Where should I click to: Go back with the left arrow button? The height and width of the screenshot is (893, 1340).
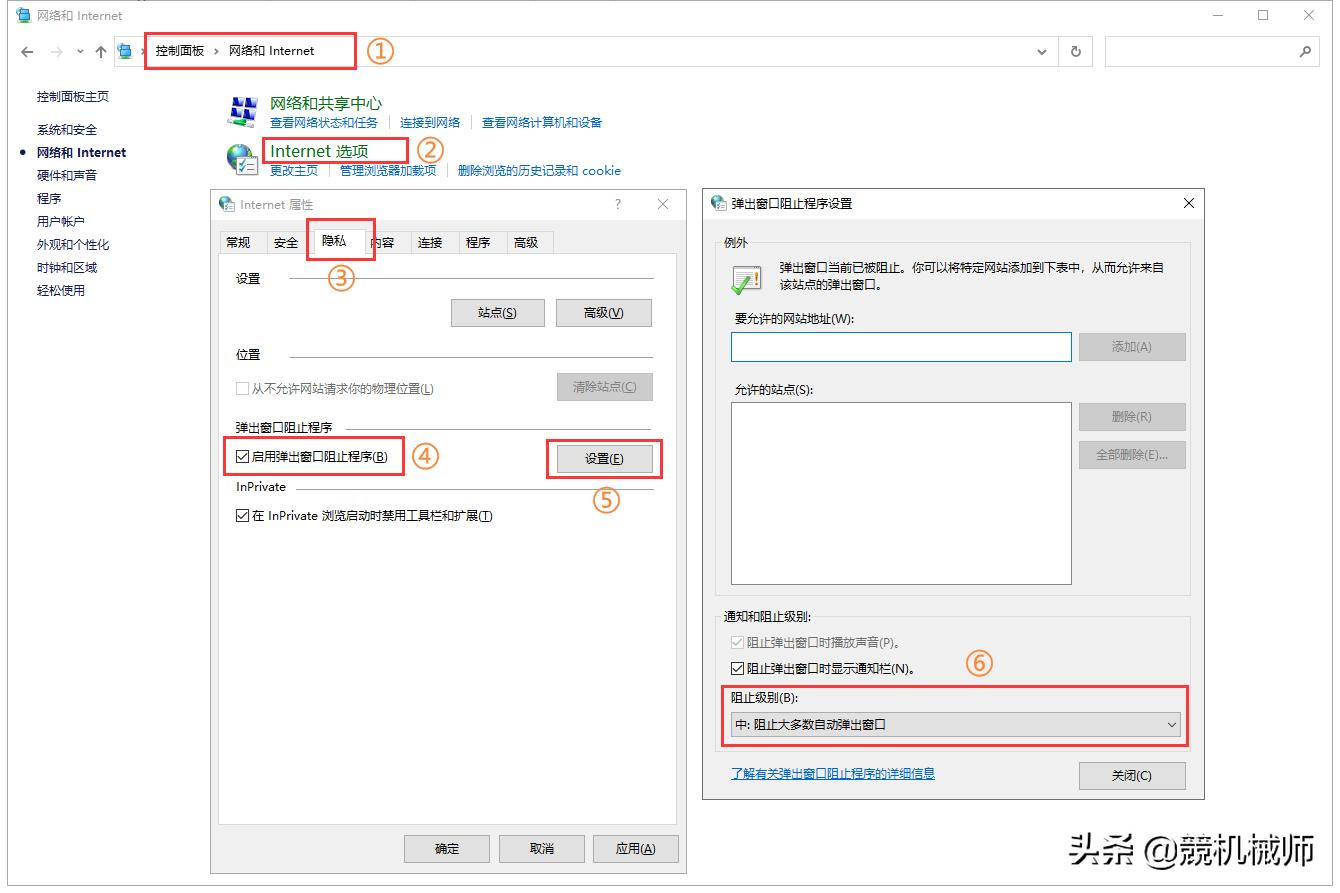pos(27,52)
